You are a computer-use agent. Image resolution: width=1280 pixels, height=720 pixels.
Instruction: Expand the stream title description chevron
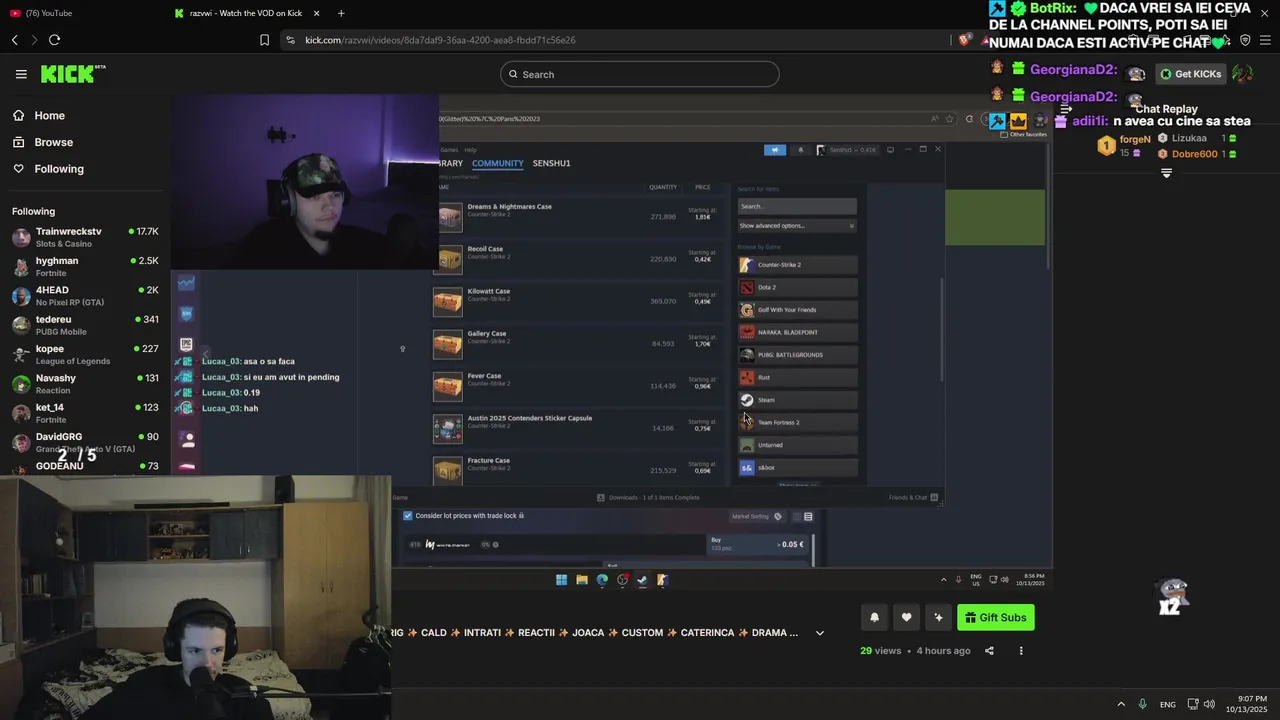pyautogui.click(x=820, y=633)
